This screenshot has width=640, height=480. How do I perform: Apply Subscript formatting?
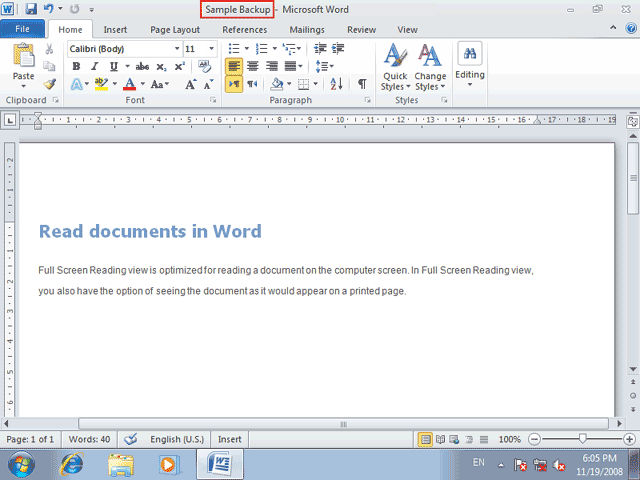161,67
